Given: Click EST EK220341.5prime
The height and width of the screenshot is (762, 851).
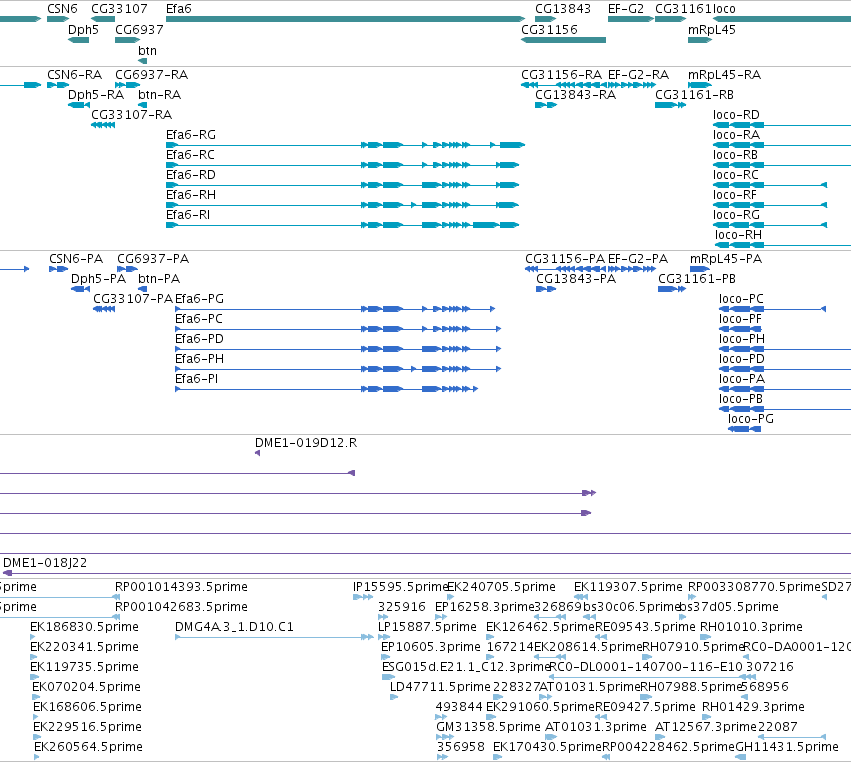Looking at the screenshot, I should pos(84,647).
